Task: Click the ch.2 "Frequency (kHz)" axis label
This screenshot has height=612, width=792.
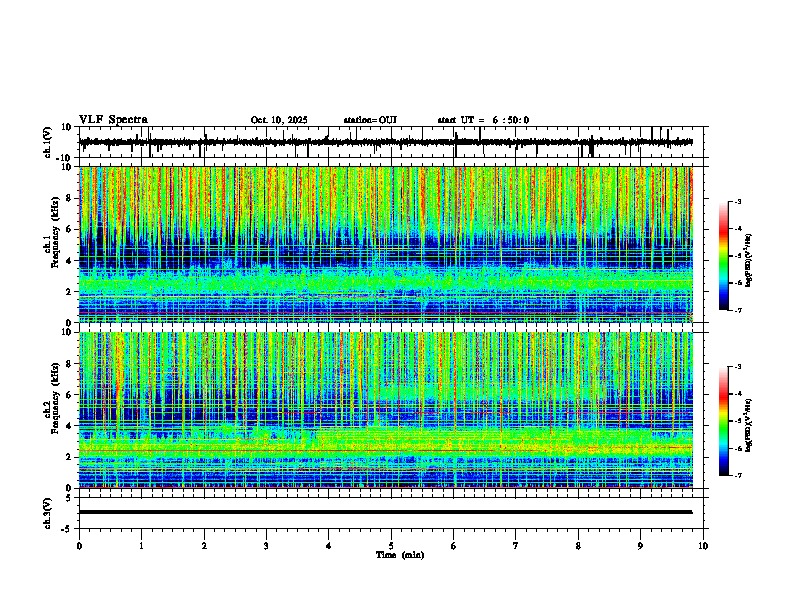Action: point(55,398)
